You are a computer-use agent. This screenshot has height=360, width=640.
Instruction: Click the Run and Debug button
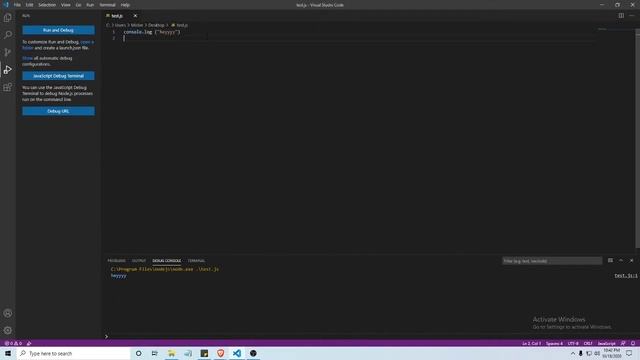point(58,30)
